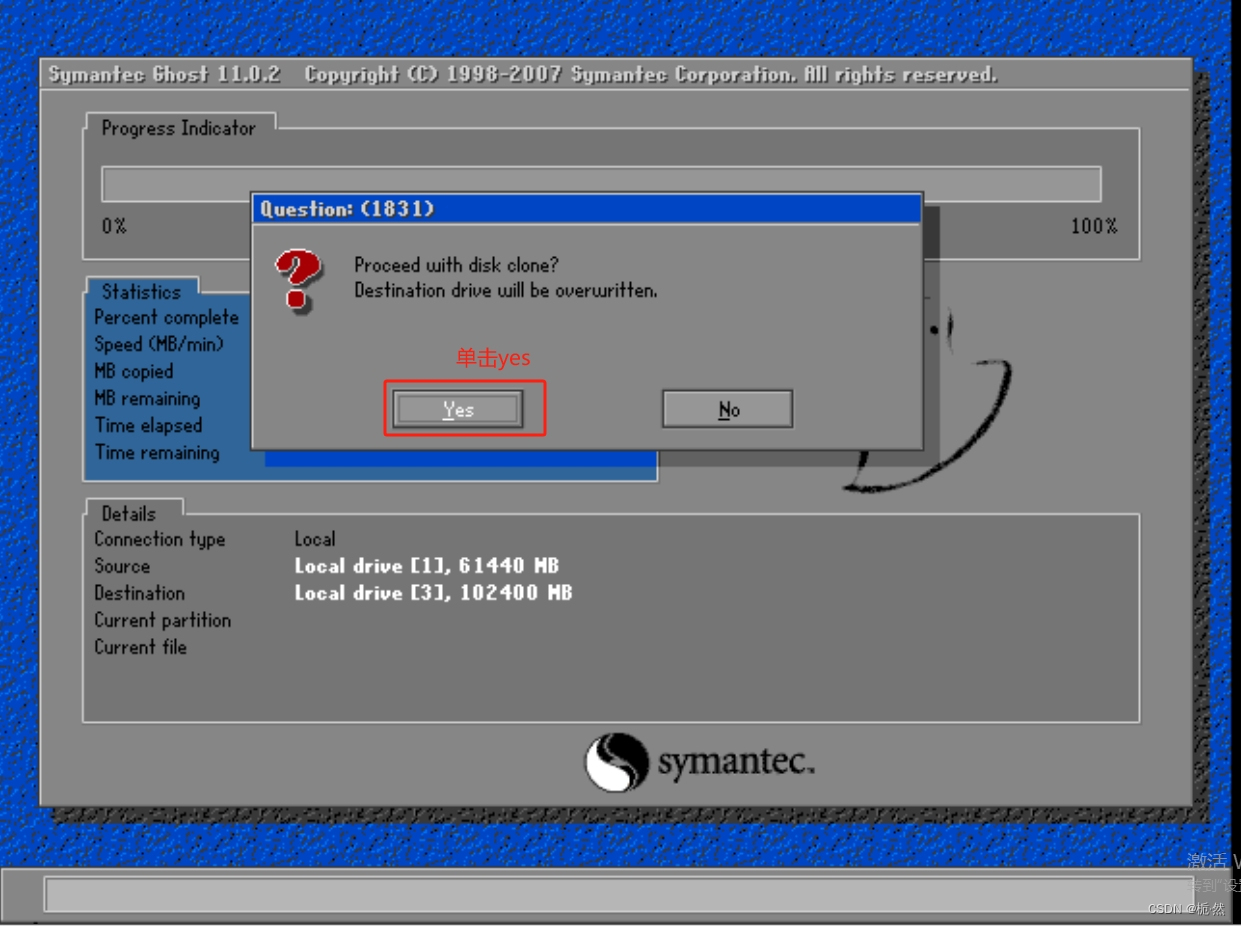The height and width of the screenshot is (926, 1241).
Task: Confirm disk clone with Yes button
Action: pyautogui.click(x=458, y=410)
